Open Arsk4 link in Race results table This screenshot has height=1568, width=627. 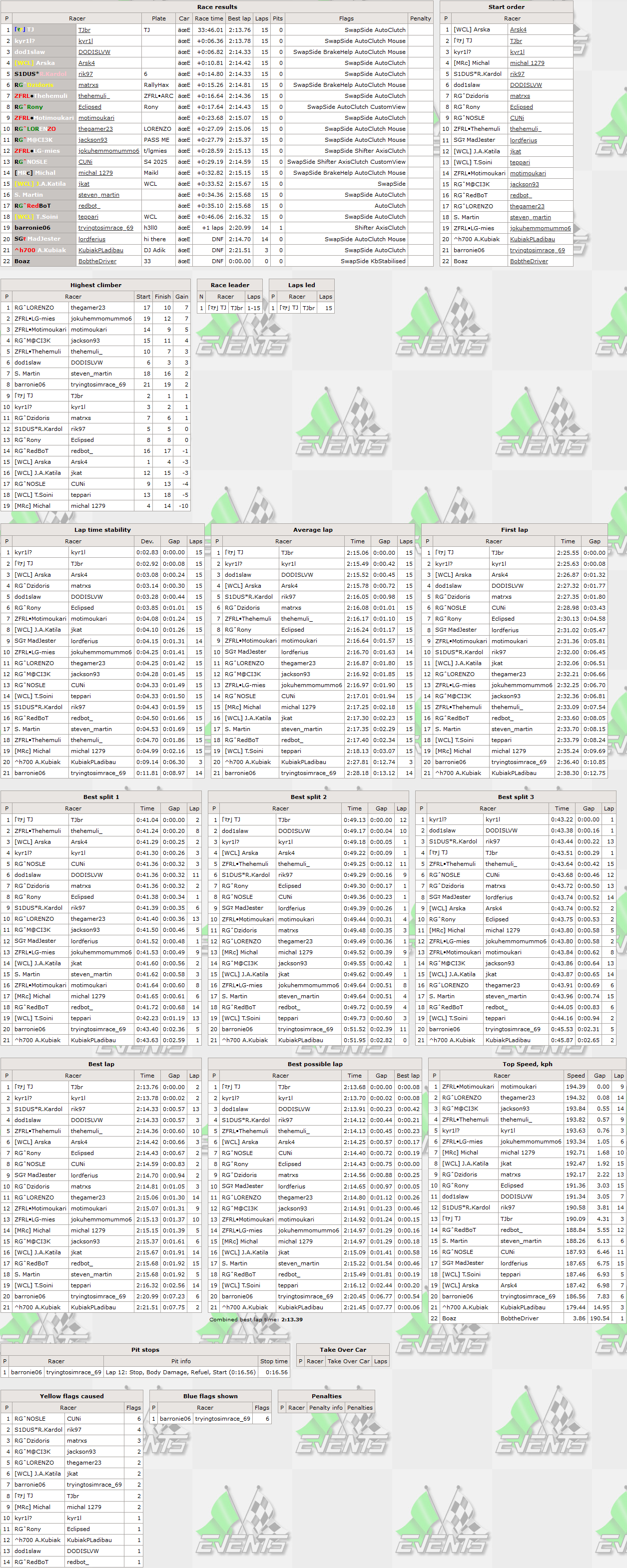point(86,63)
